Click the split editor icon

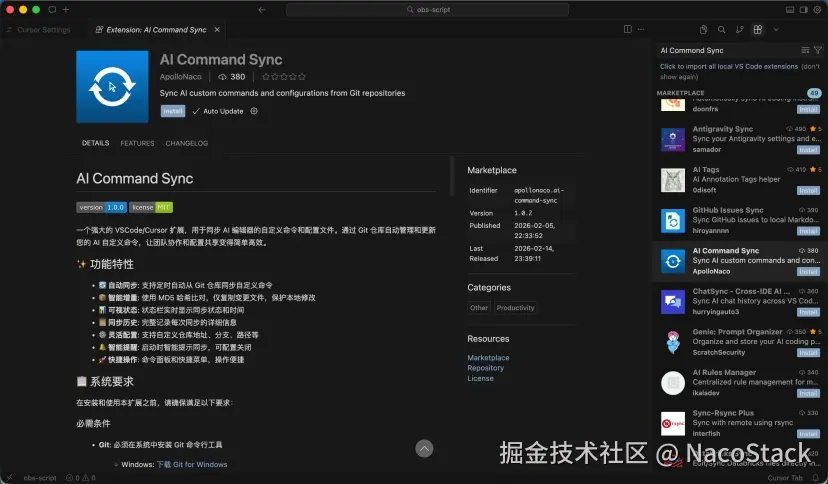point(627,29)
